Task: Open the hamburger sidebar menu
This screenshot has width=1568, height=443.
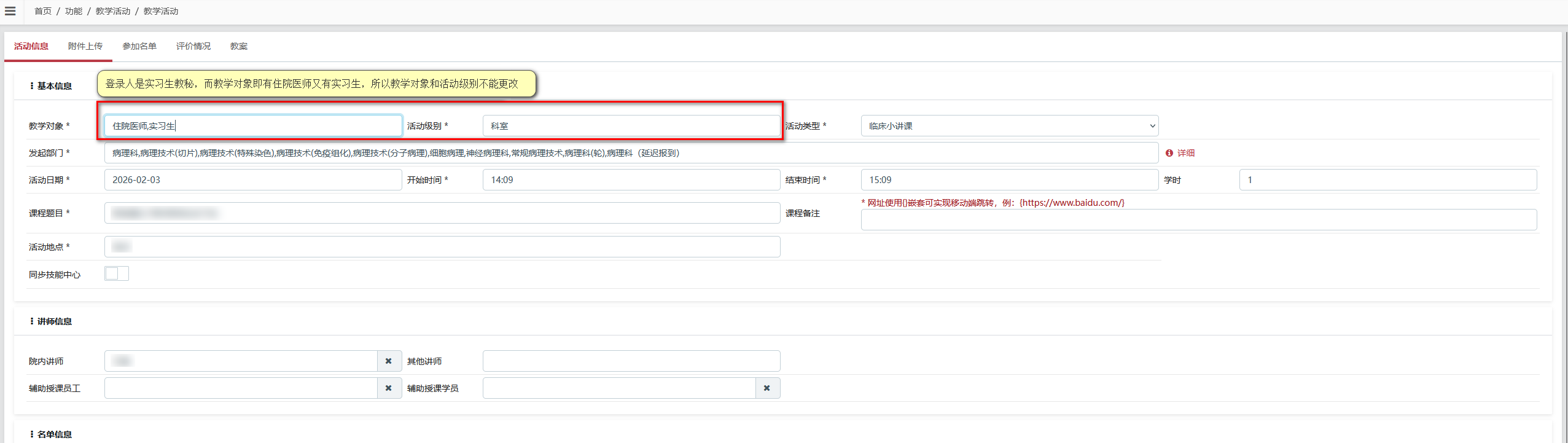Action: pos(10,11)
